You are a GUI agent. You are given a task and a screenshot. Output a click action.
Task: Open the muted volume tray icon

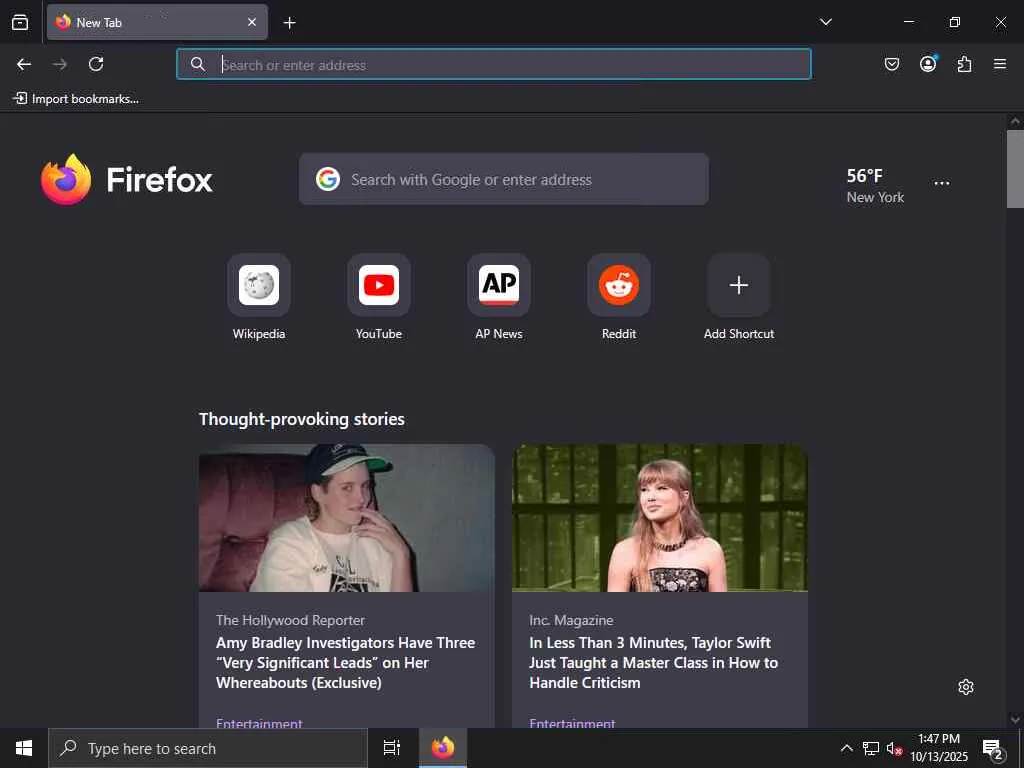894,748
